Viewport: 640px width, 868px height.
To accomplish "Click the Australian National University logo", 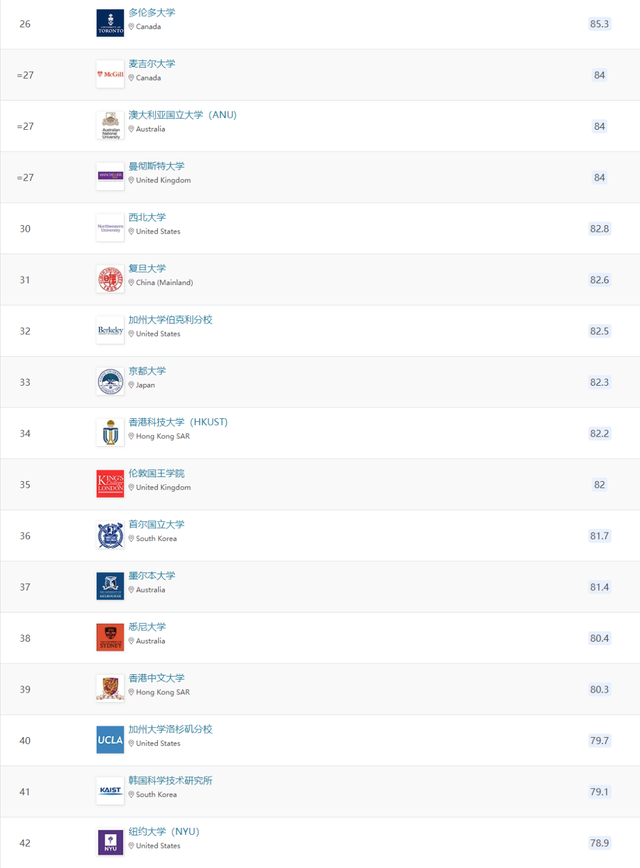I will point(110,126).
